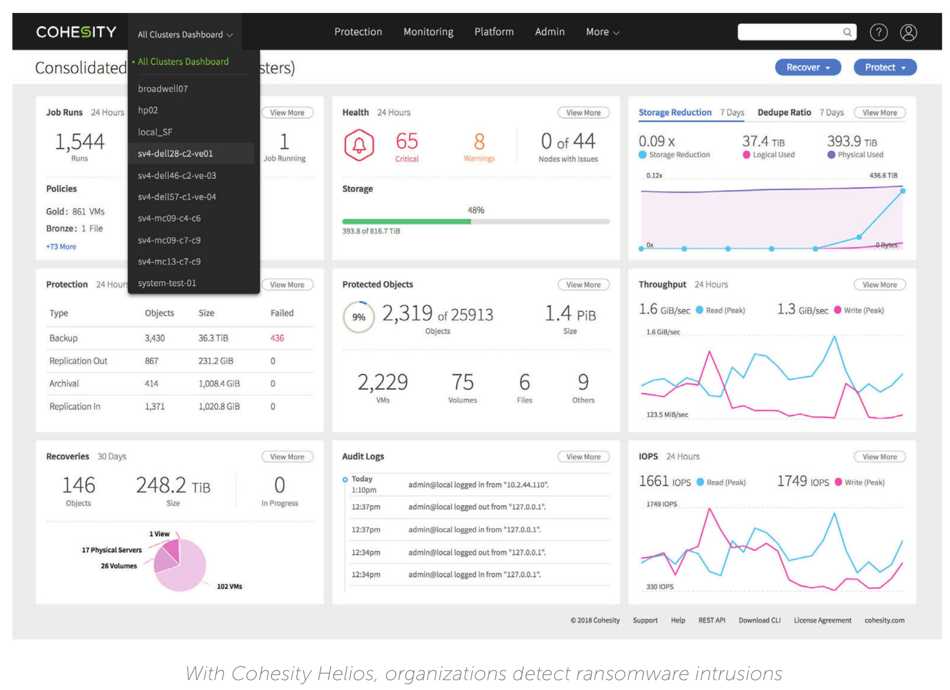Click the Archival row label
The height and width of the screenshot is (690, 950).
[64, 383]
